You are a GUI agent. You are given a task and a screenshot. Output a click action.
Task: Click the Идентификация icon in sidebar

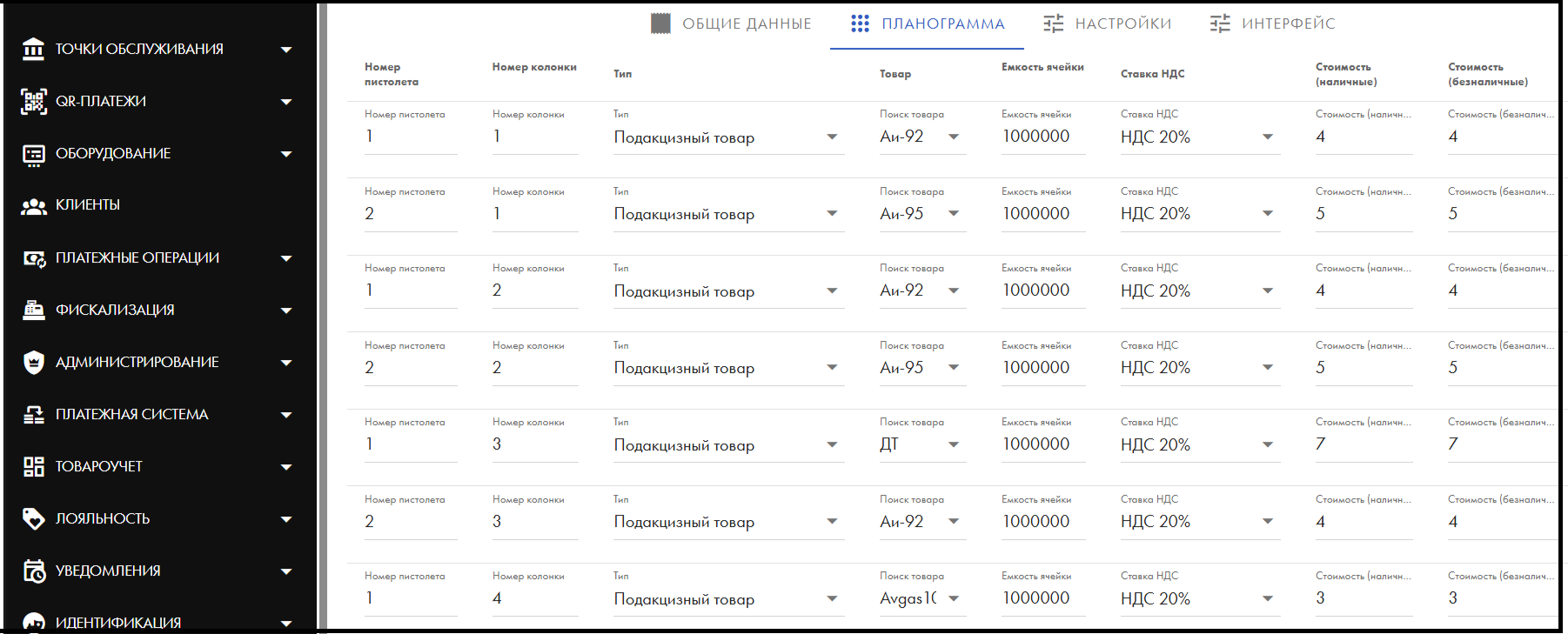33,623
